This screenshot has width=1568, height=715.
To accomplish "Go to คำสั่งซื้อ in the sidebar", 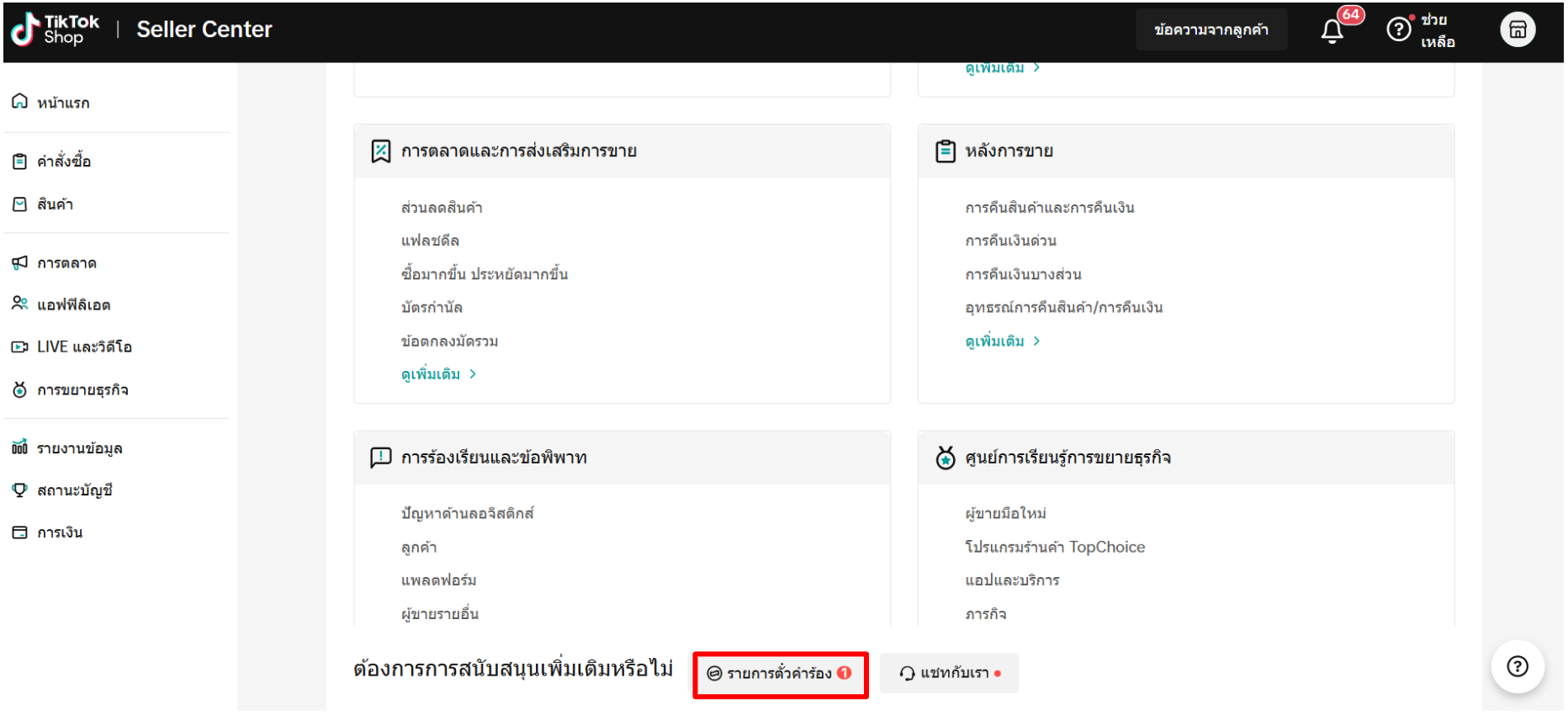I will (x=64, y=162).
